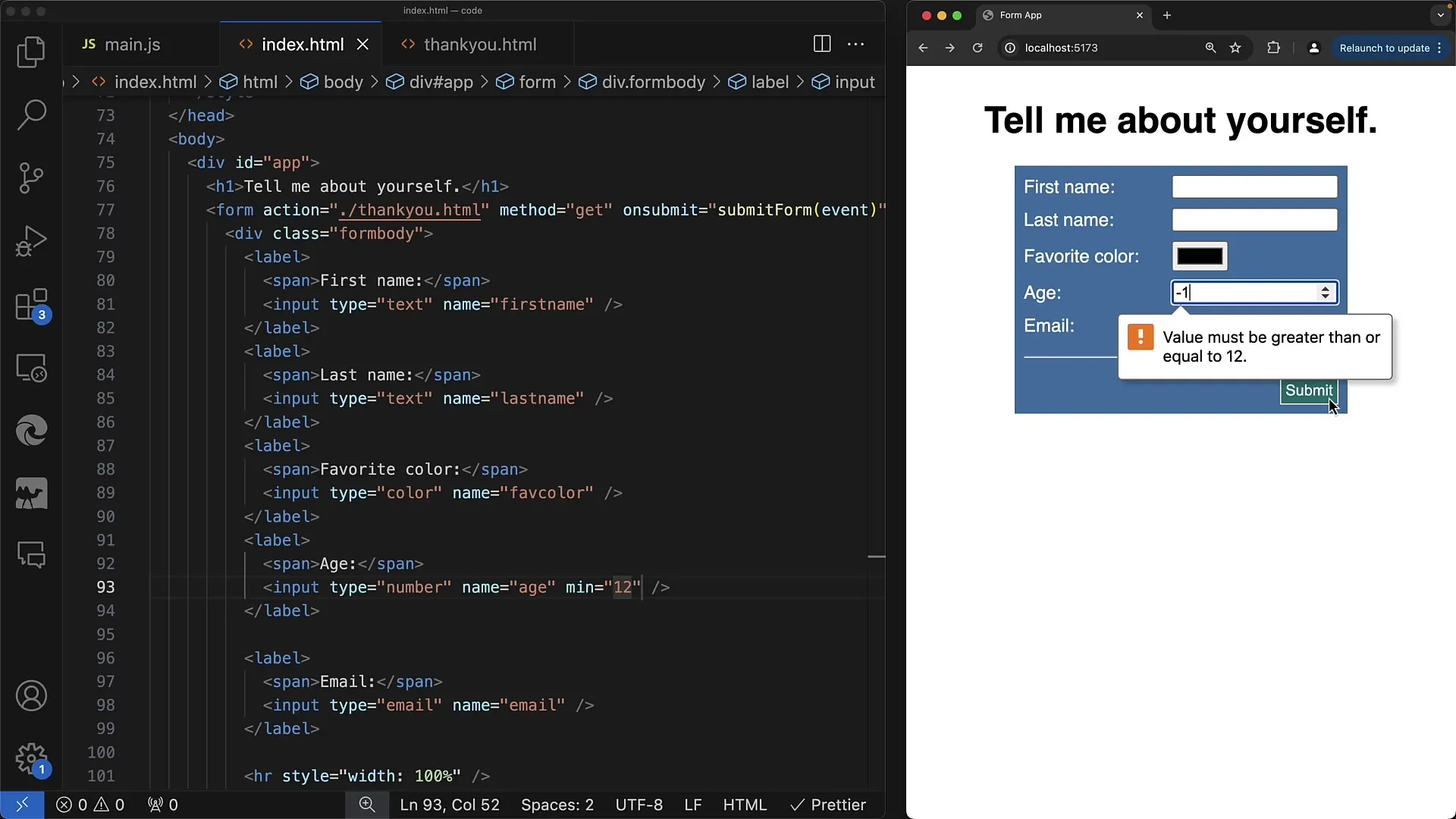Screen dimensions: 1456x819
Task: Toggle the Prettier formatter status bar item
Action: (829, 804)
